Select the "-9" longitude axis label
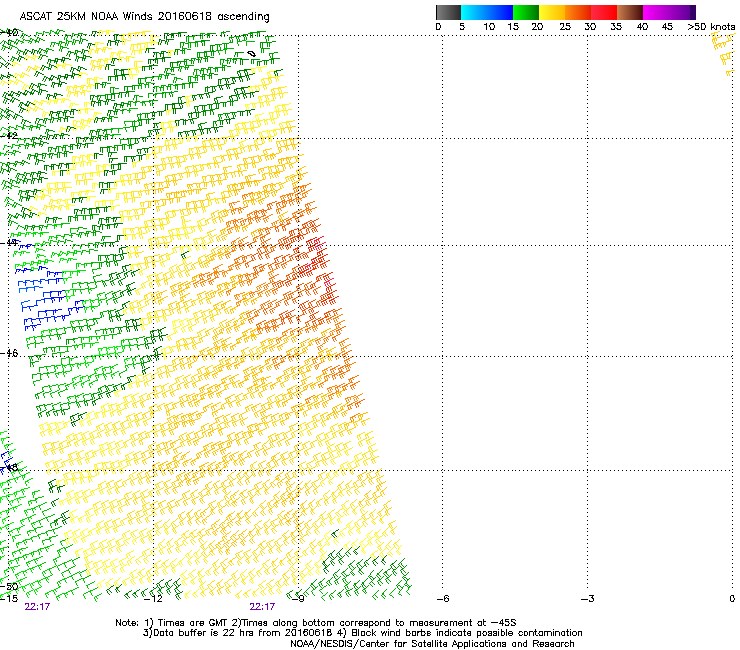Viewport: 740px width, 650px height. pos(298,599)
